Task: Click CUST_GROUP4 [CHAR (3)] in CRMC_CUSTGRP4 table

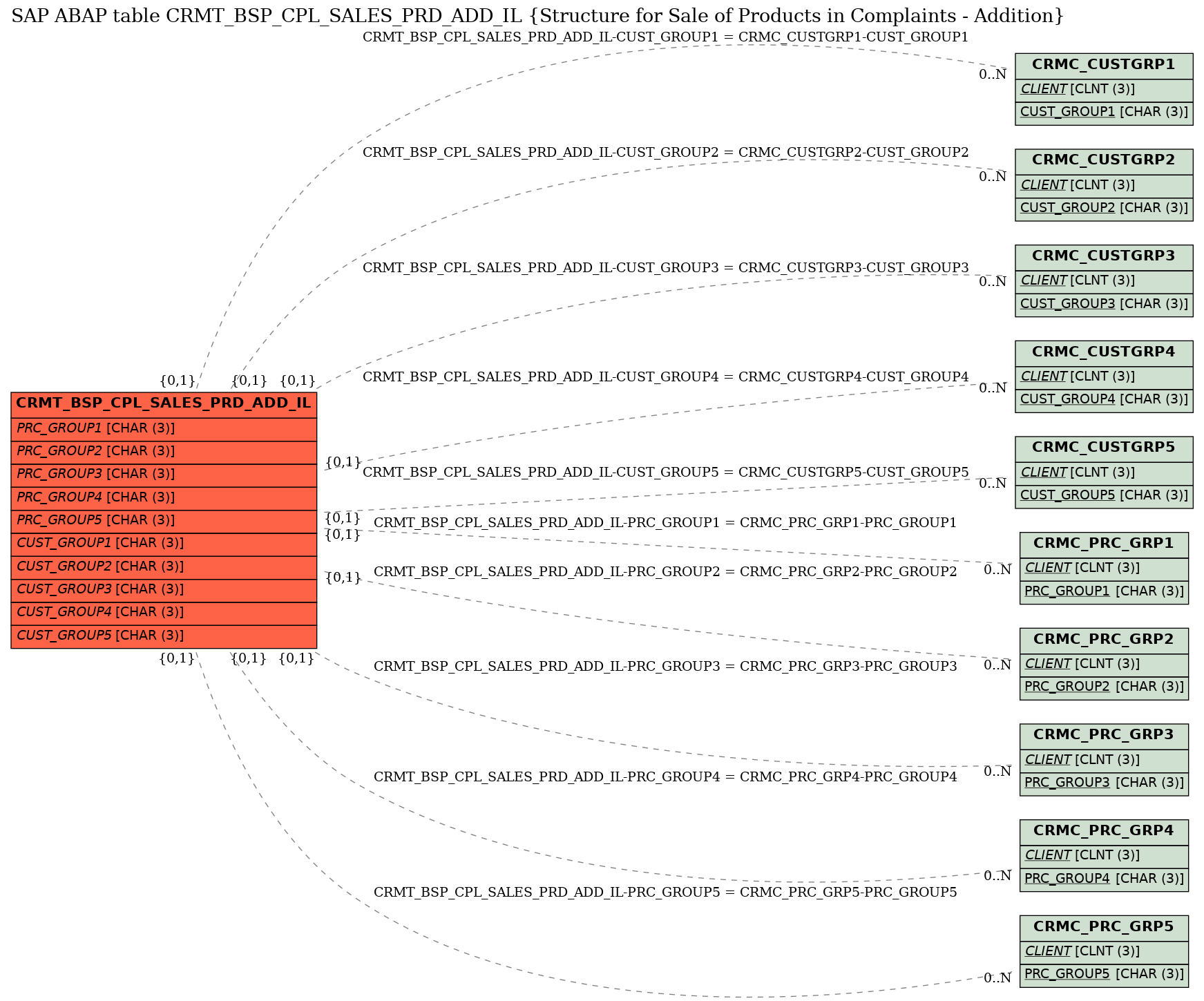Action: [x=1104, y=400]
